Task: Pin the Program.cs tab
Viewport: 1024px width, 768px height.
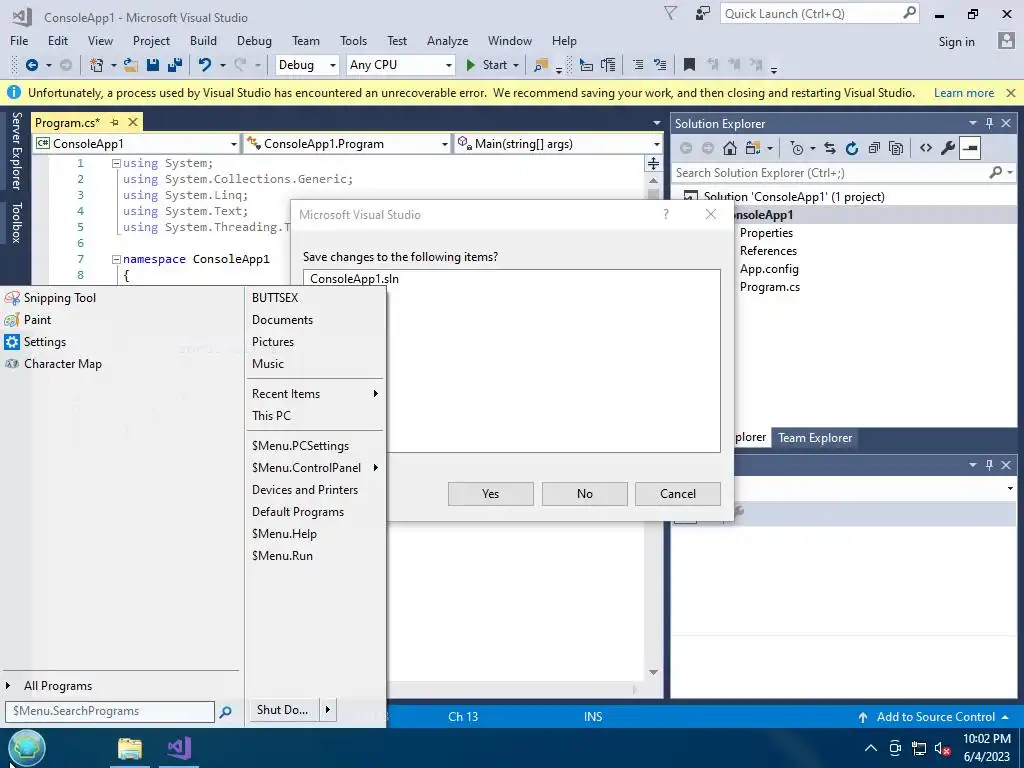Action: [114, 122]
